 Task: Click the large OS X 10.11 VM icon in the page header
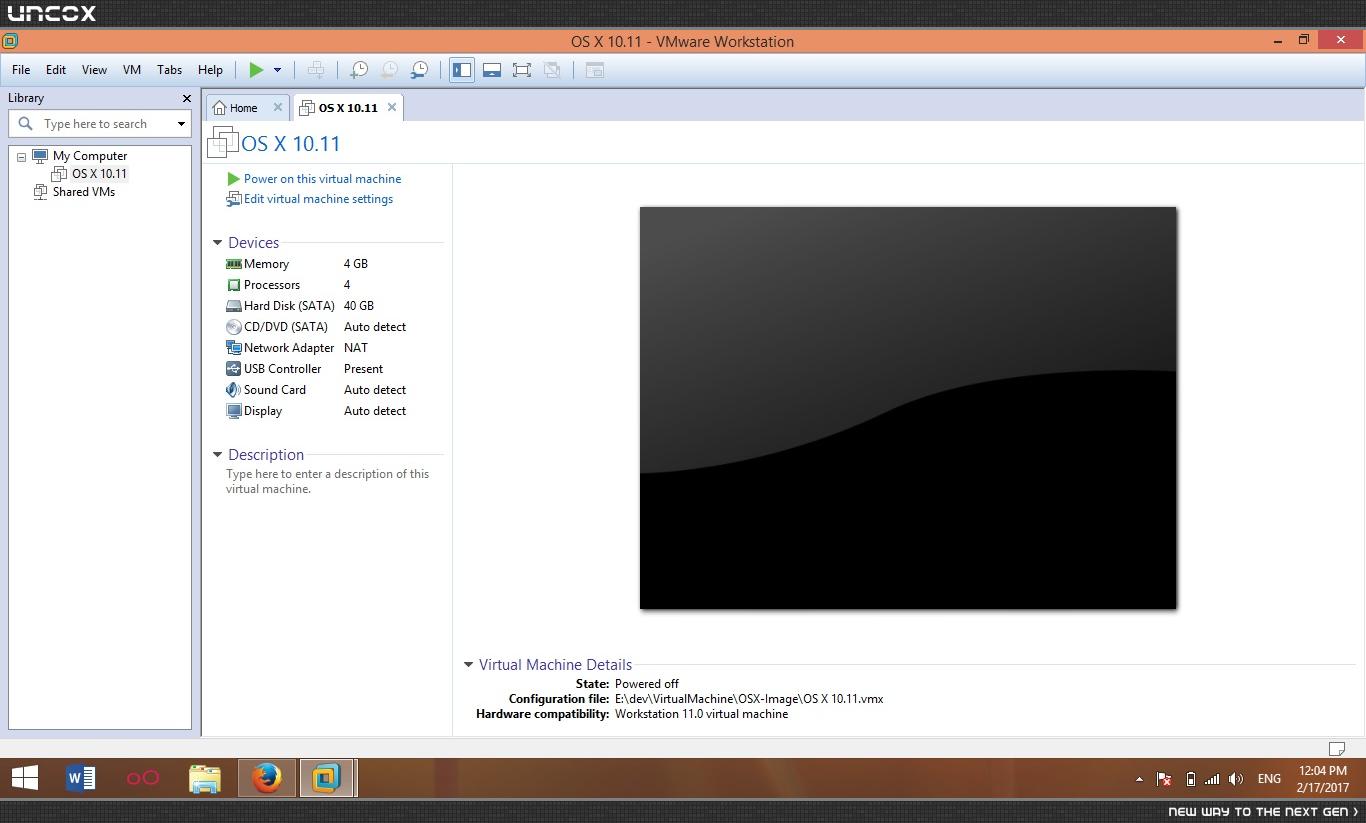223,143
